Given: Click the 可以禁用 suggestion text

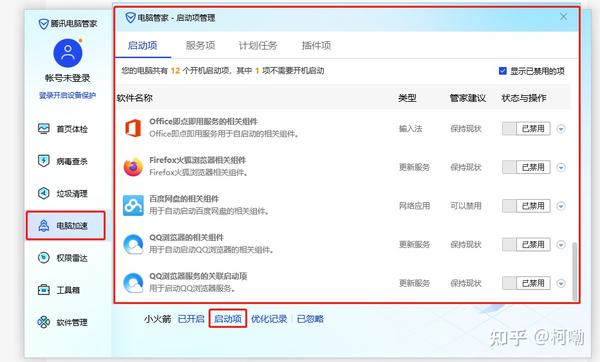Looking at the screenshot, I should click(466, 206).
